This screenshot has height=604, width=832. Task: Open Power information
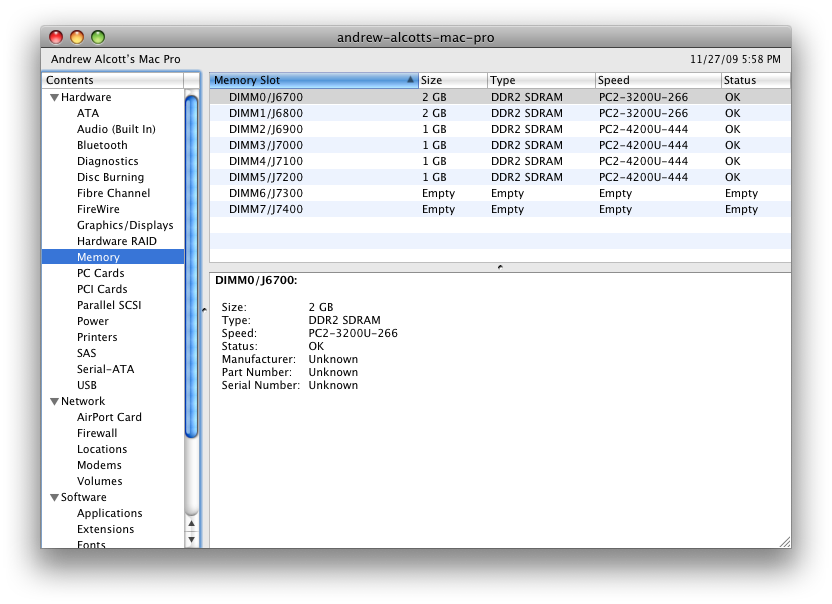pos(92,321)
